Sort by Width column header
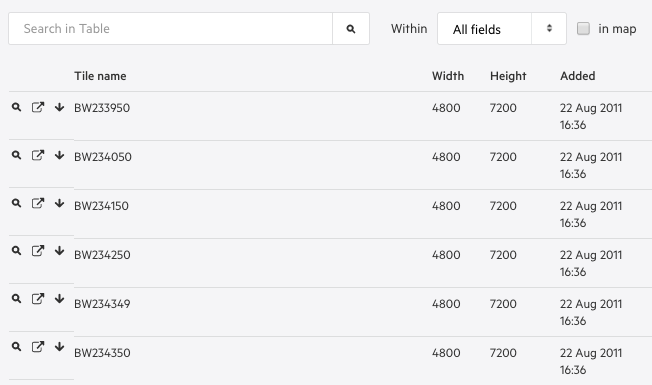 point(448,76)
